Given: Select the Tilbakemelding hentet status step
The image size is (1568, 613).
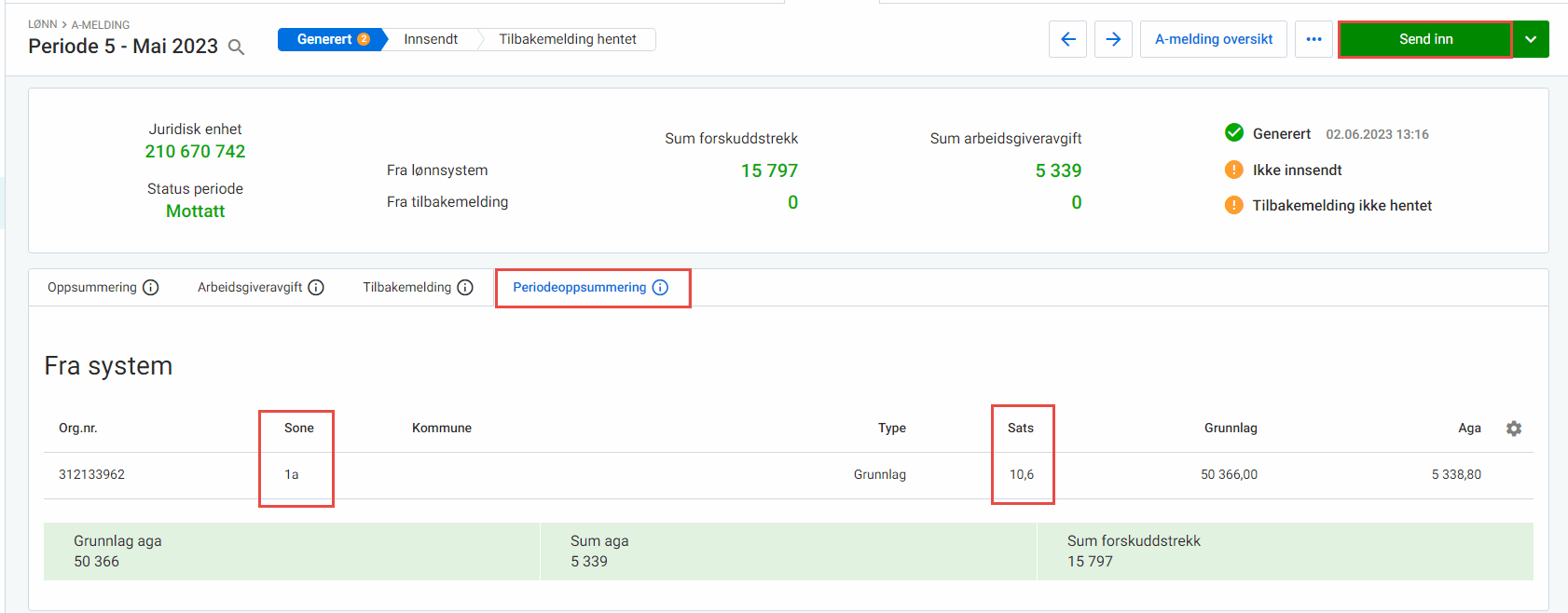Looking at the screenshot, I should click(567, 39).
